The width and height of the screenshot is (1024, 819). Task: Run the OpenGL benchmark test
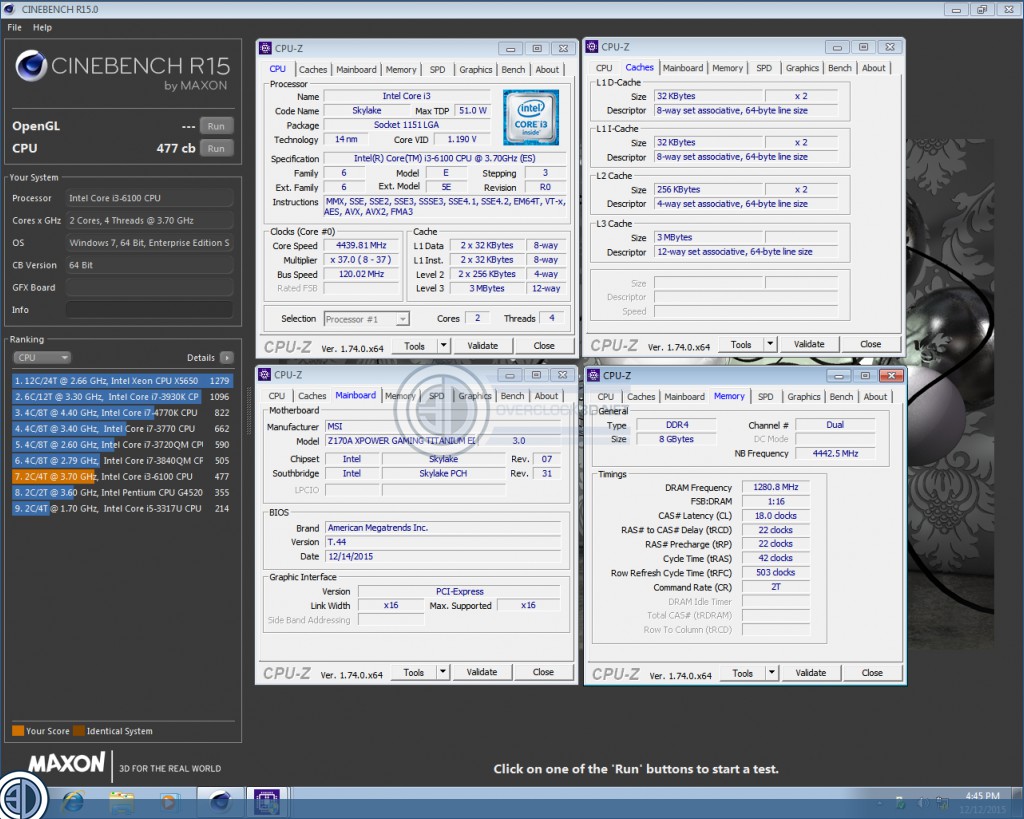point(216,126)
